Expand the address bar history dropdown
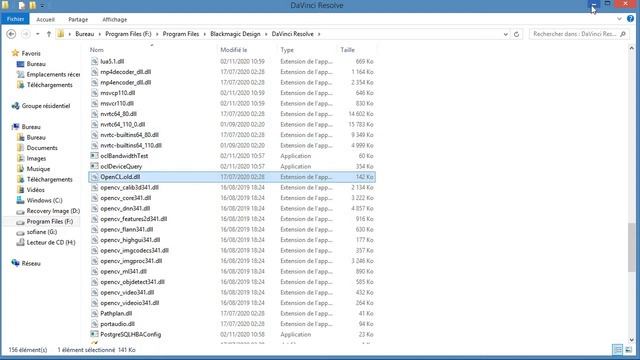Viewport: 640px width, 360px height. [x=506, y=34]
